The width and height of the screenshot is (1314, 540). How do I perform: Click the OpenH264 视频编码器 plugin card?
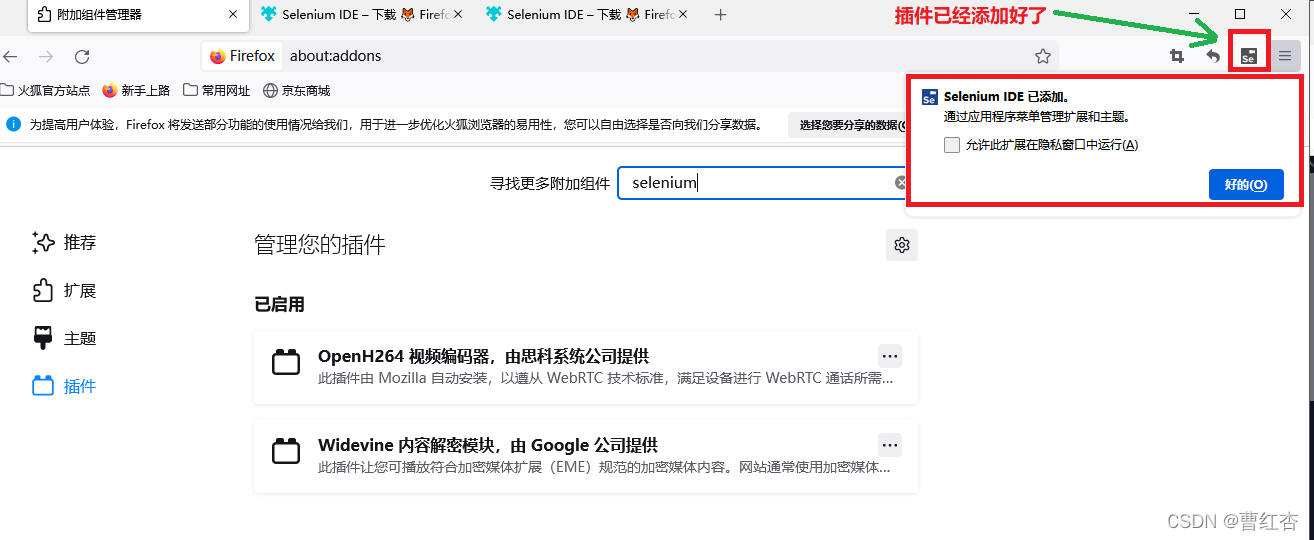586,368
